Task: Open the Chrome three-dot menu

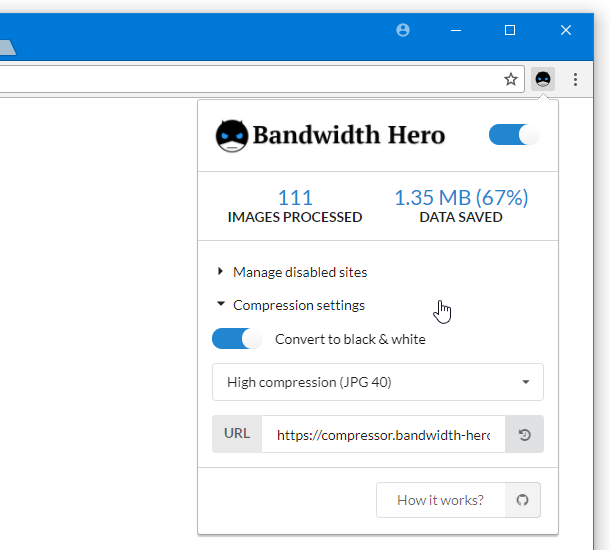Action: (x=575, y=79)
